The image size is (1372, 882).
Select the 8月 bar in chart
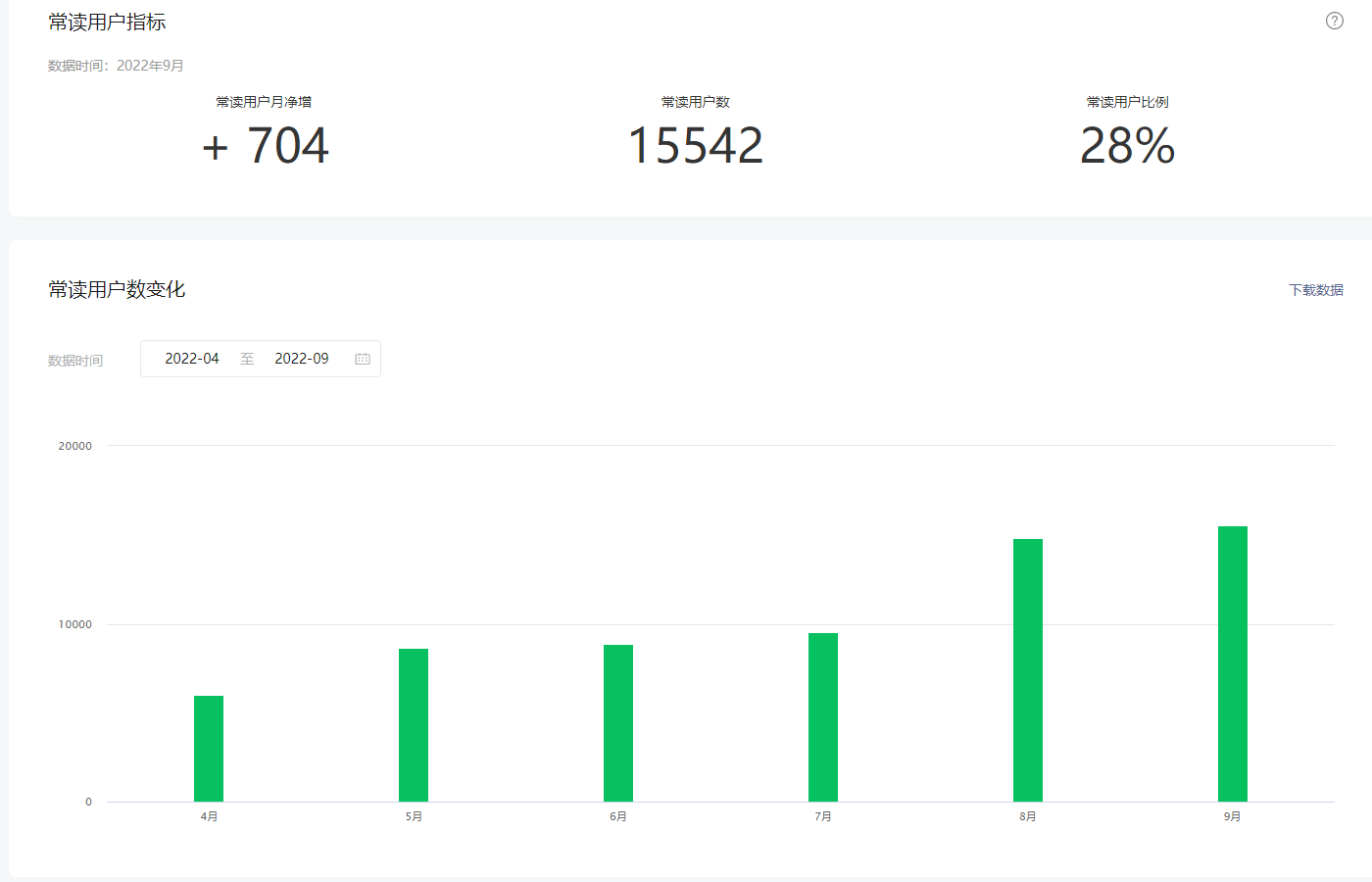[1028, 670]
